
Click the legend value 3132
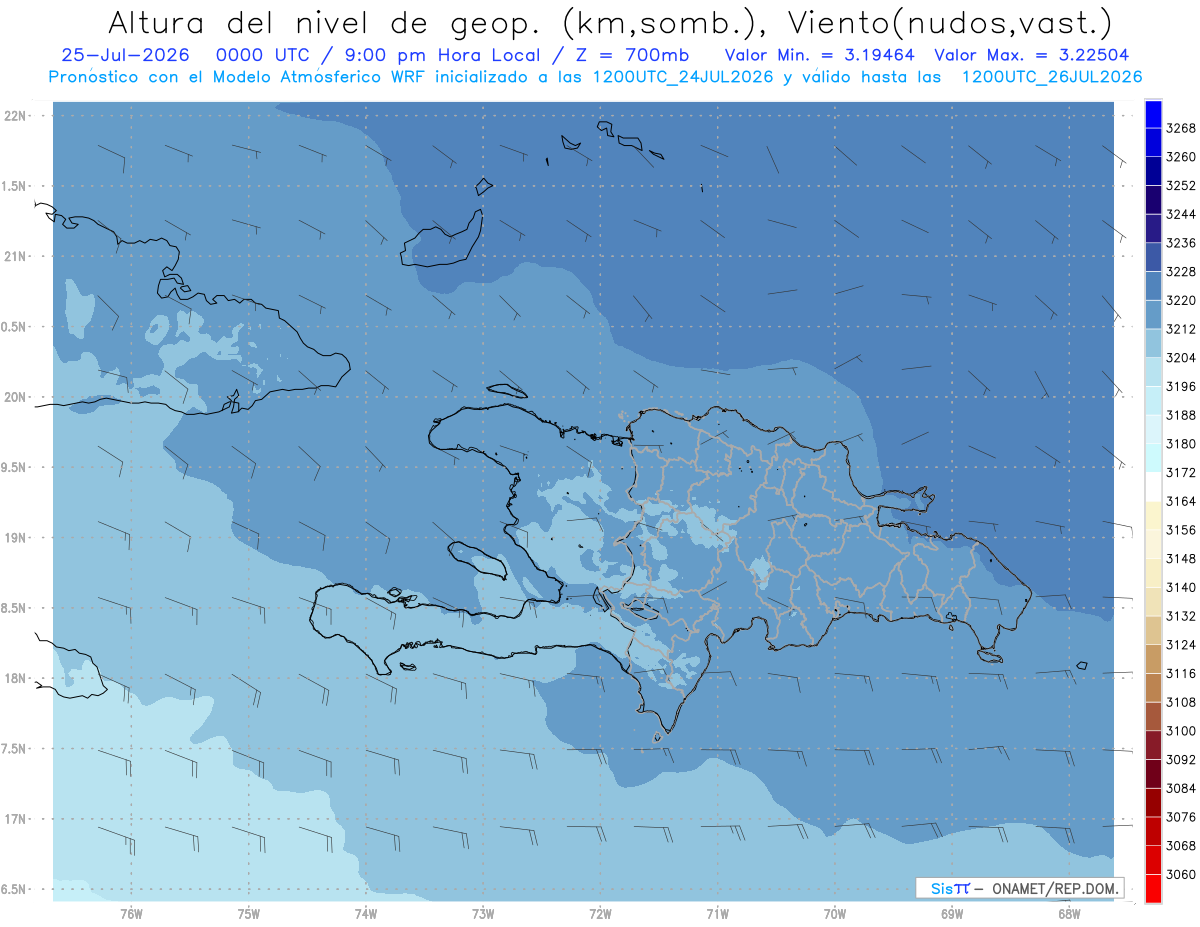(x=1181, y=616)
